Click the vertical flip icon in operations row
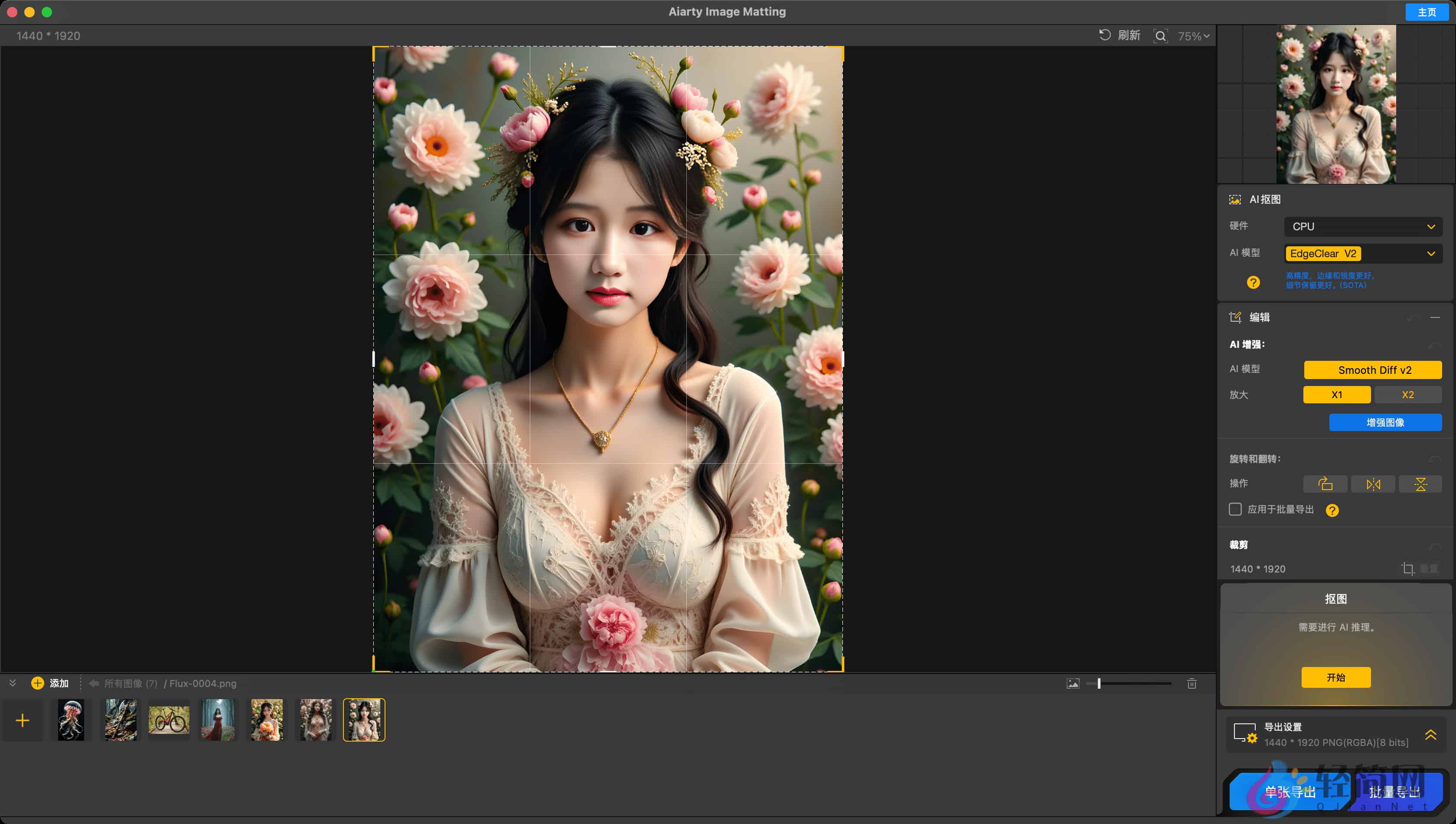This screenshot has height=824, width=1456. coord(1420,484)
